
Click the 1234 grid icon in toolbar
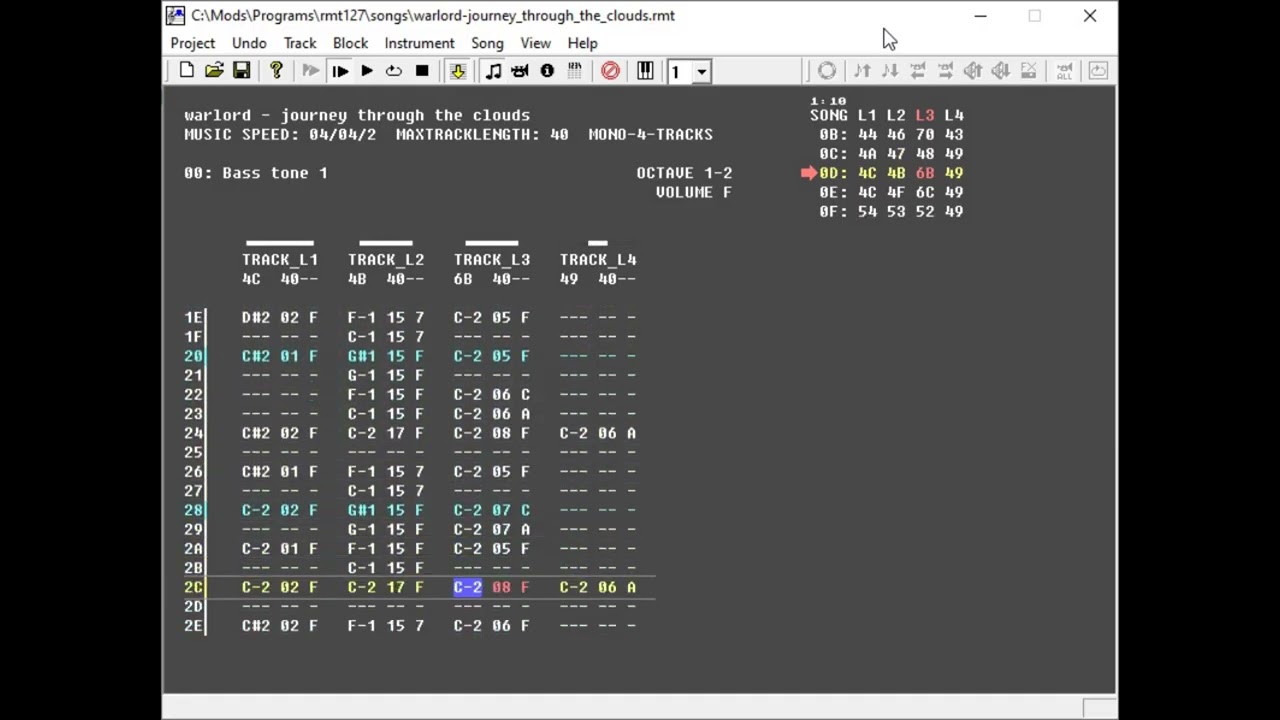pos(575,71)
